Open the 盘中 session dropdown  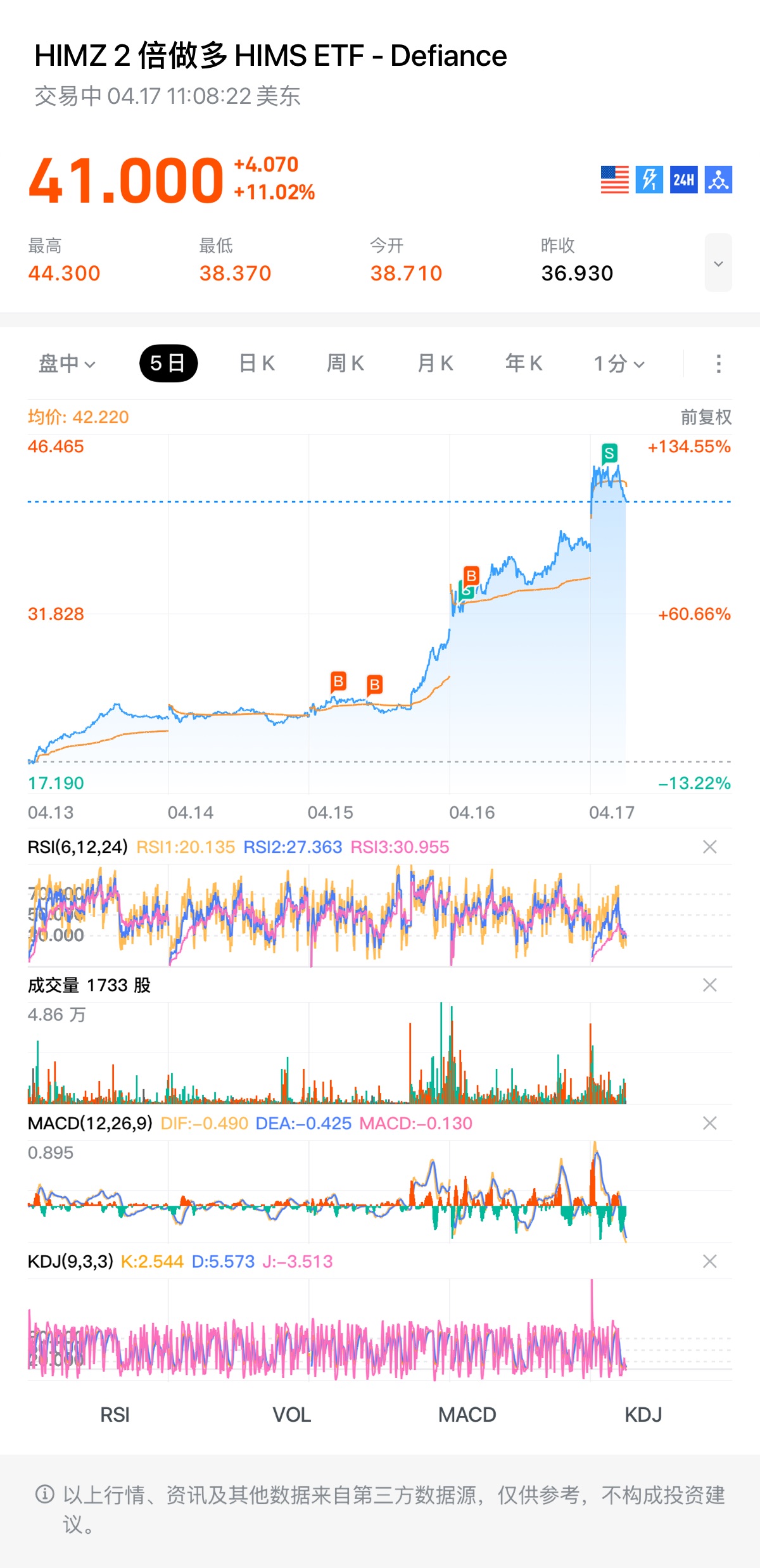[66, 364]
